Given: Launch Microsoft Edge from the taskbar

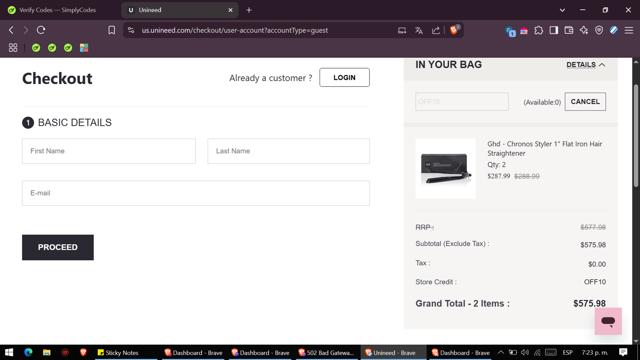Looking at the screenshot, I should pyautogui.click(x=28, y=352).
